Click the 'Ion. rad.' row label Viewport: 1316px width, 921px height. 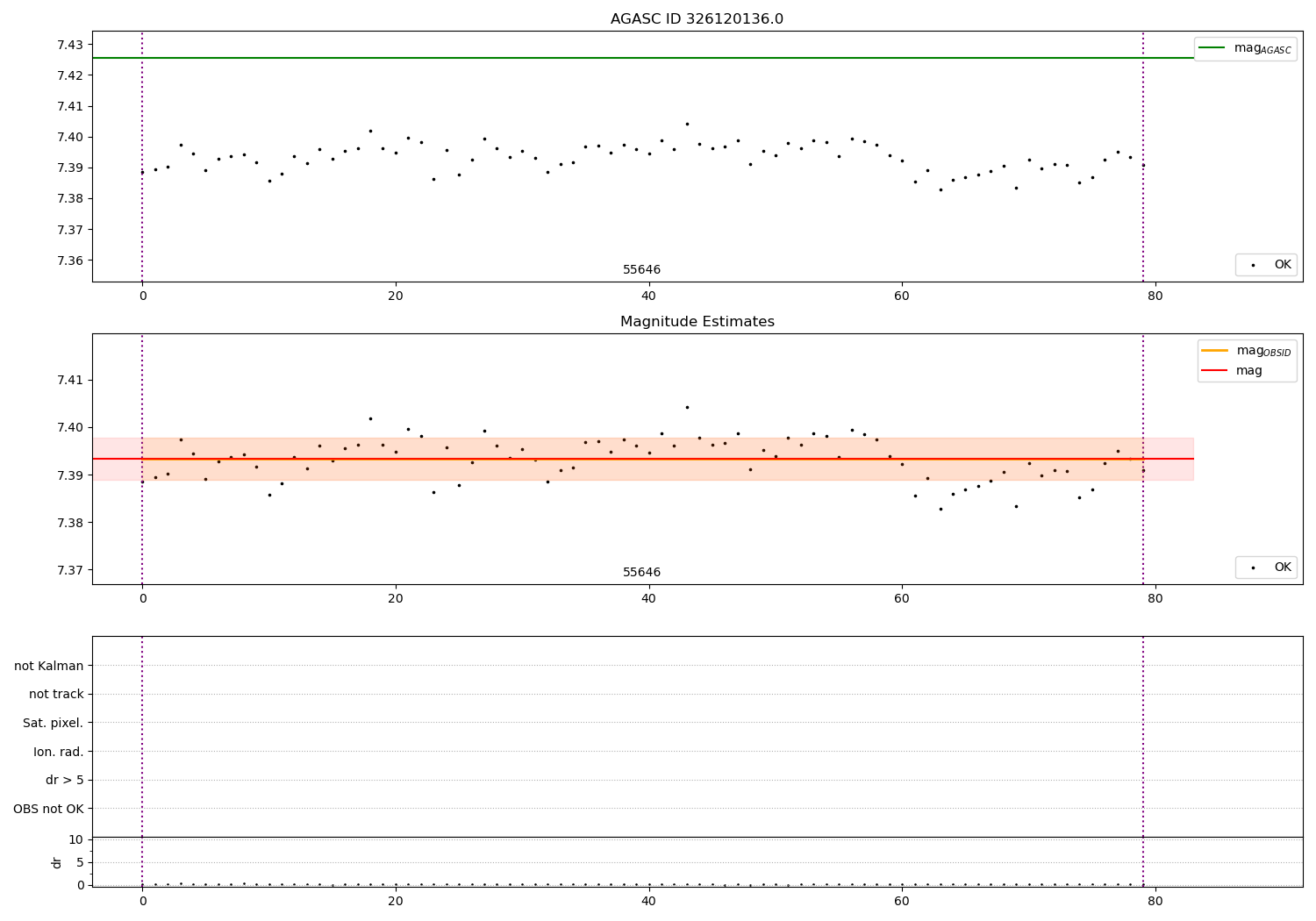[x=59, y=752]
